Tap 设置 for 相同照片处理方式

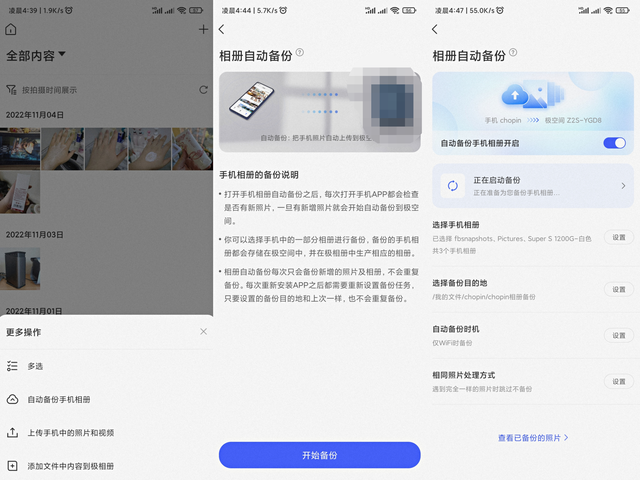coord(619,382)
